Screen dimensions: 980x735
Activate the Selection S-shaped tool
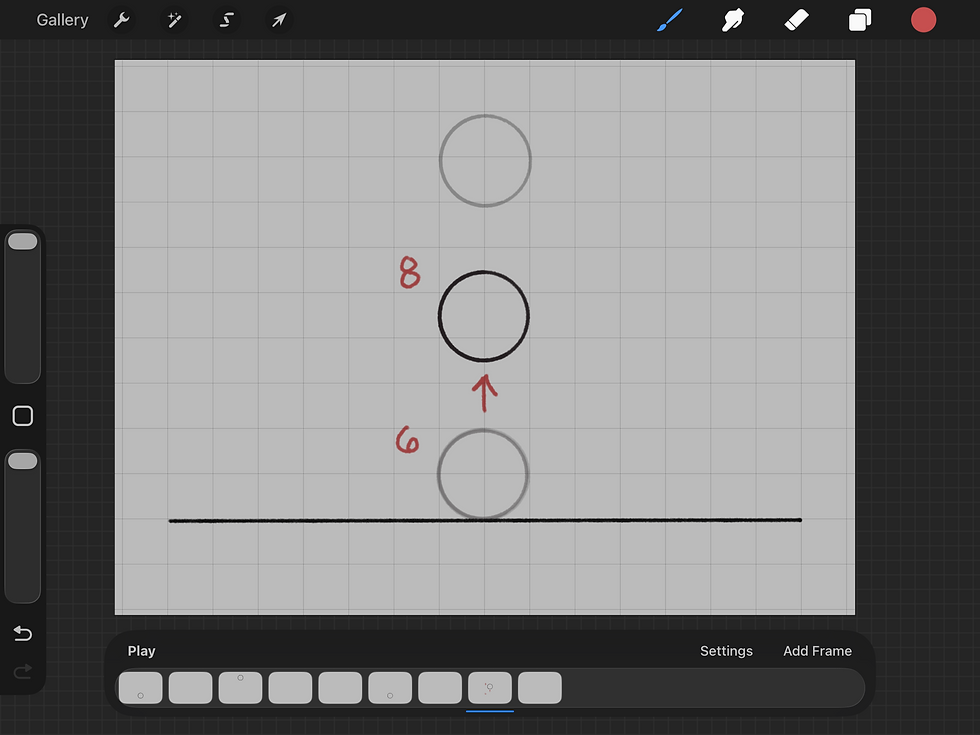(226, 20)
